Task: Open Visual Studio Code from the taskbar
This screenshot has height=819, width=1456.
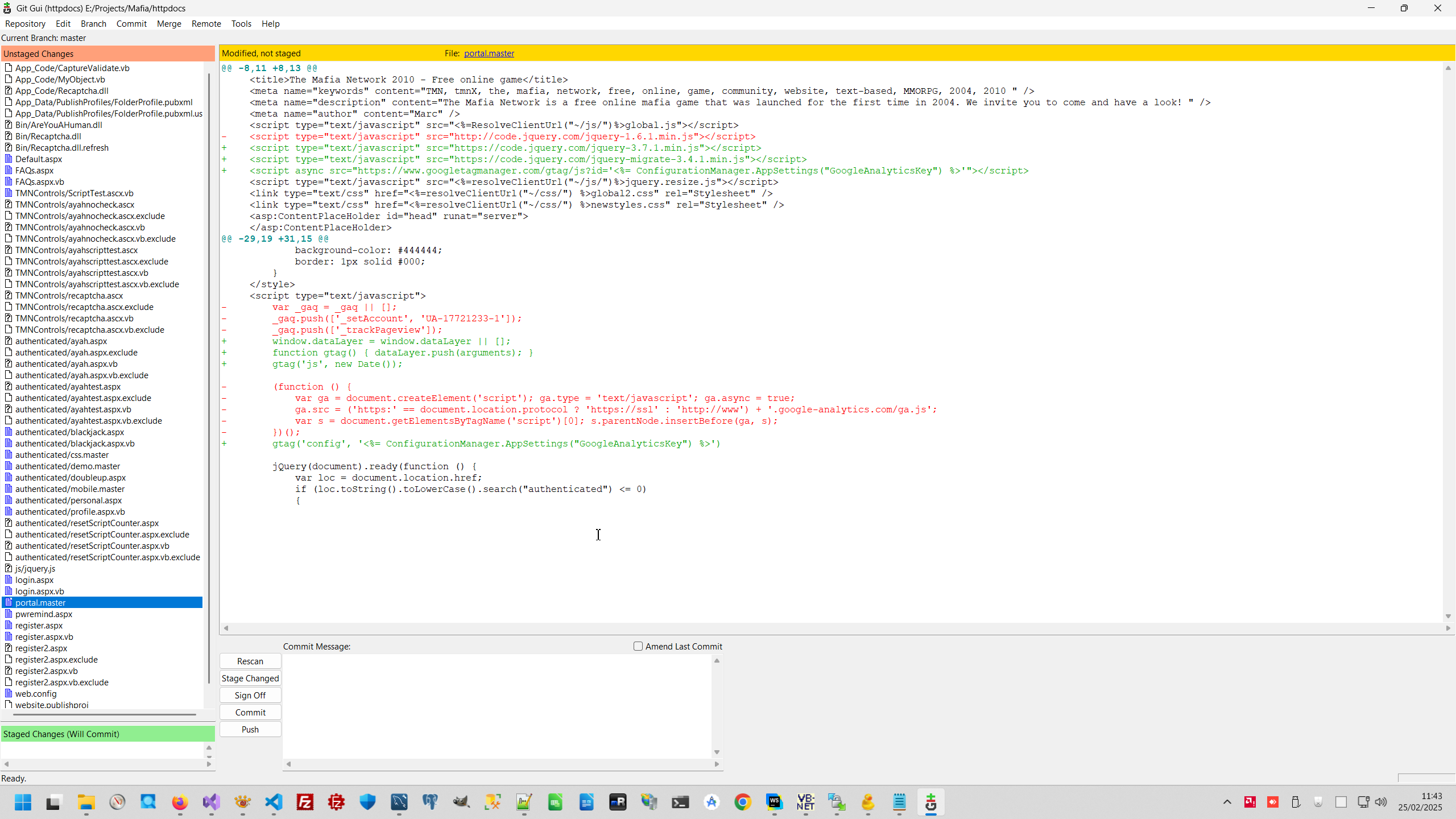Action: pyautogui.click(x=274, y=803)
